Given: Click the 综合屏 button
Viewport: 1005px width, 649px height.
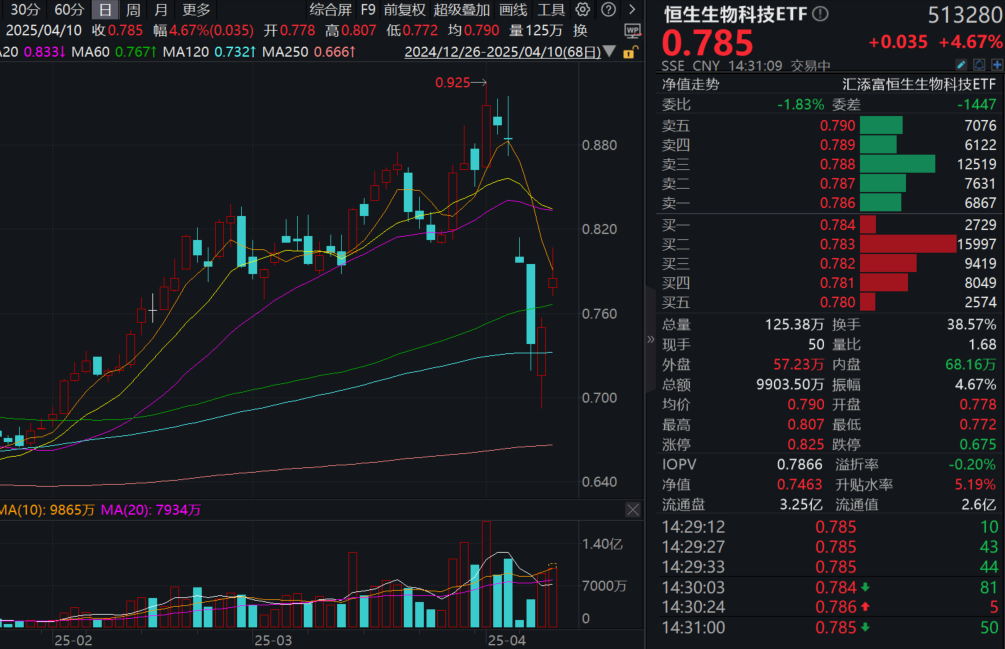Looking at the screenshot, I should point(330,10).
